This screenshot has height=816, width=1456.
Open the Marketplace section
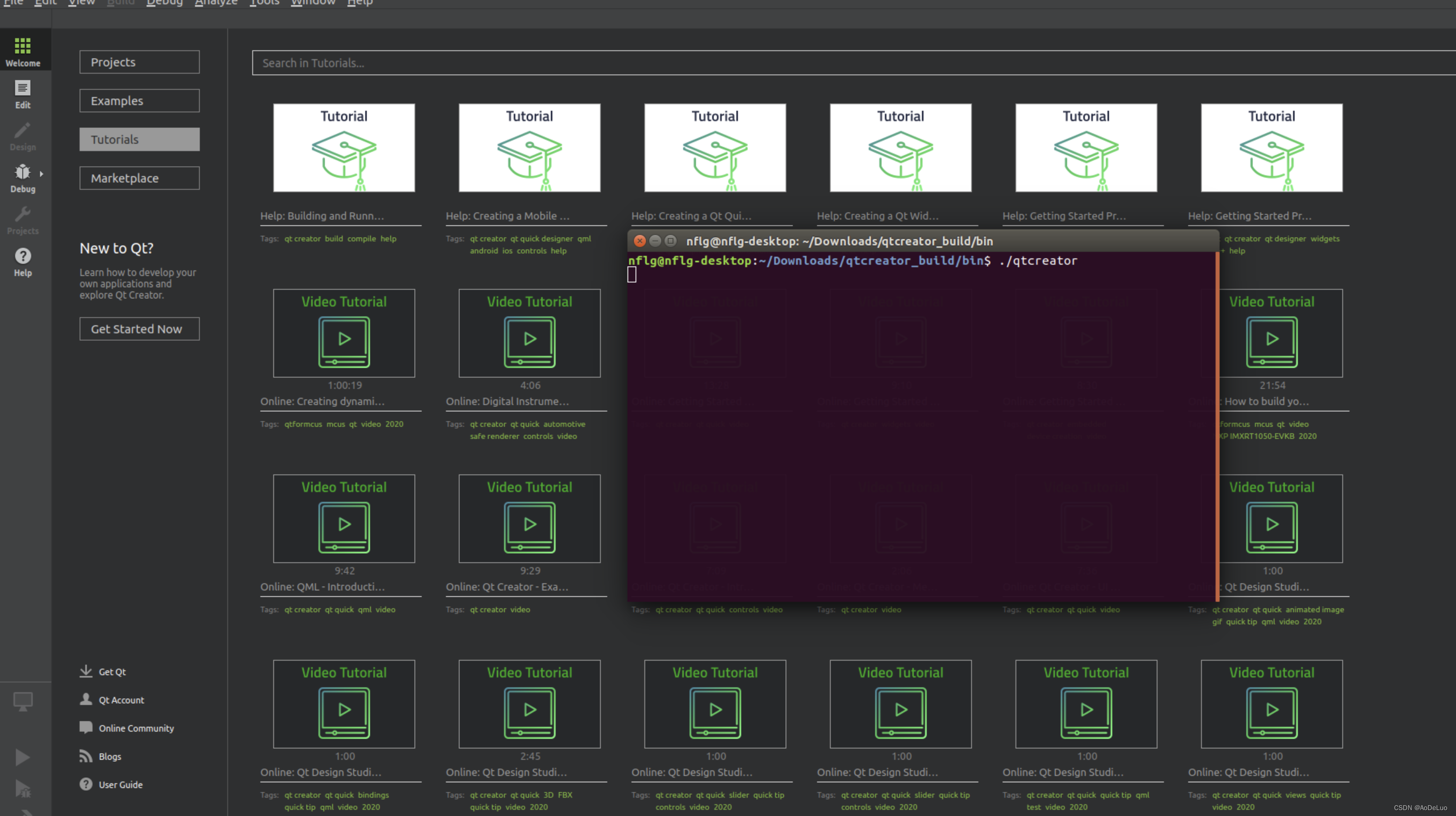(x=139, y=178)
